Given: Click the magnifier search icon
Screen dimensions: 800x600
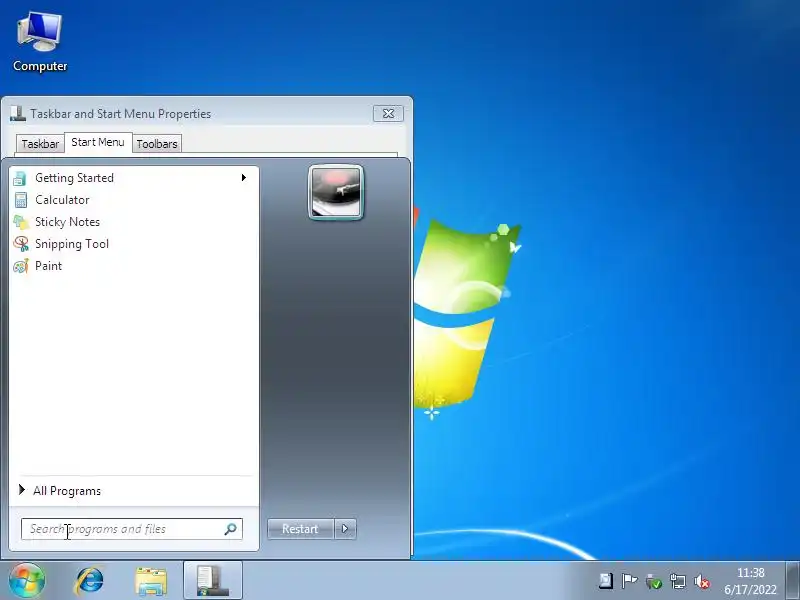Looking at the screenshot, I should pos(231,529).
